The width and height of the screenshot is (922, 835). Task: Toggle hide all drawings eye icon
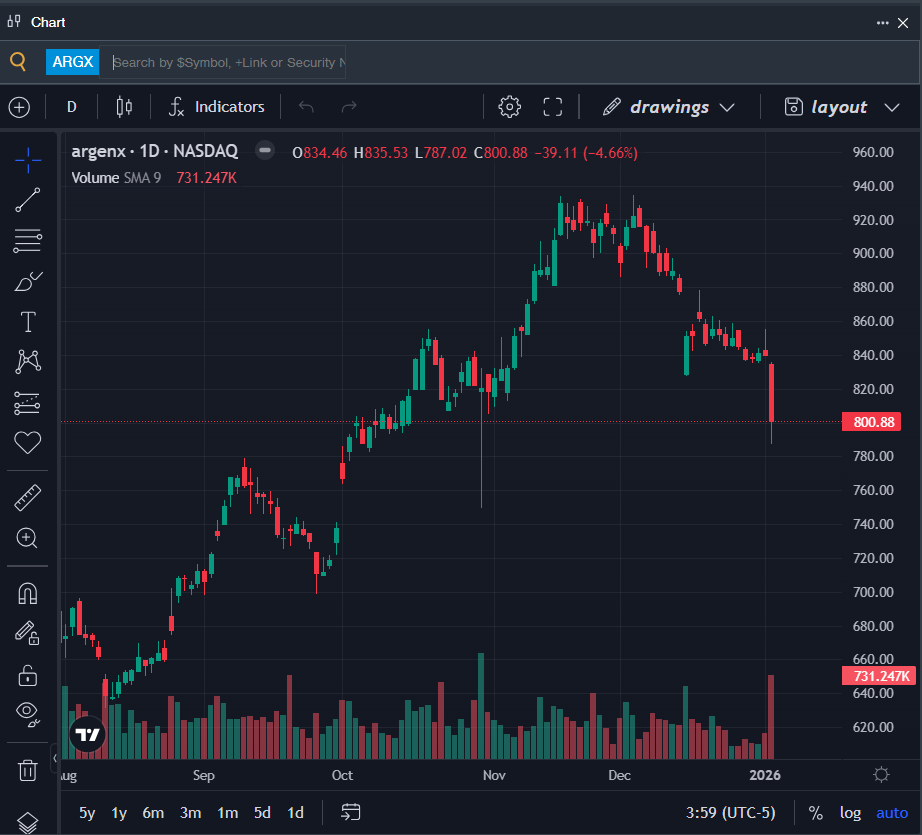[28, 712]
